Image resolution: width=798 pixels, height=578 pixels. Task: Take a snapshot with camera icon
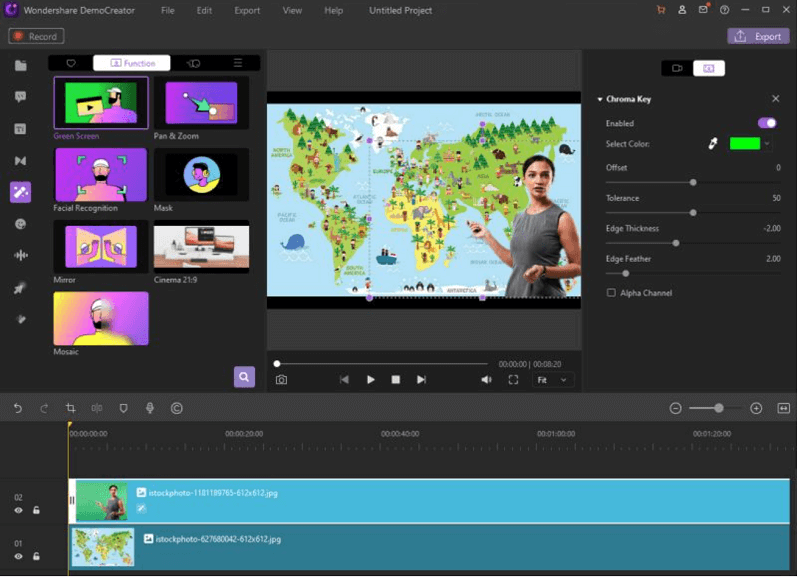pos(281,380)
